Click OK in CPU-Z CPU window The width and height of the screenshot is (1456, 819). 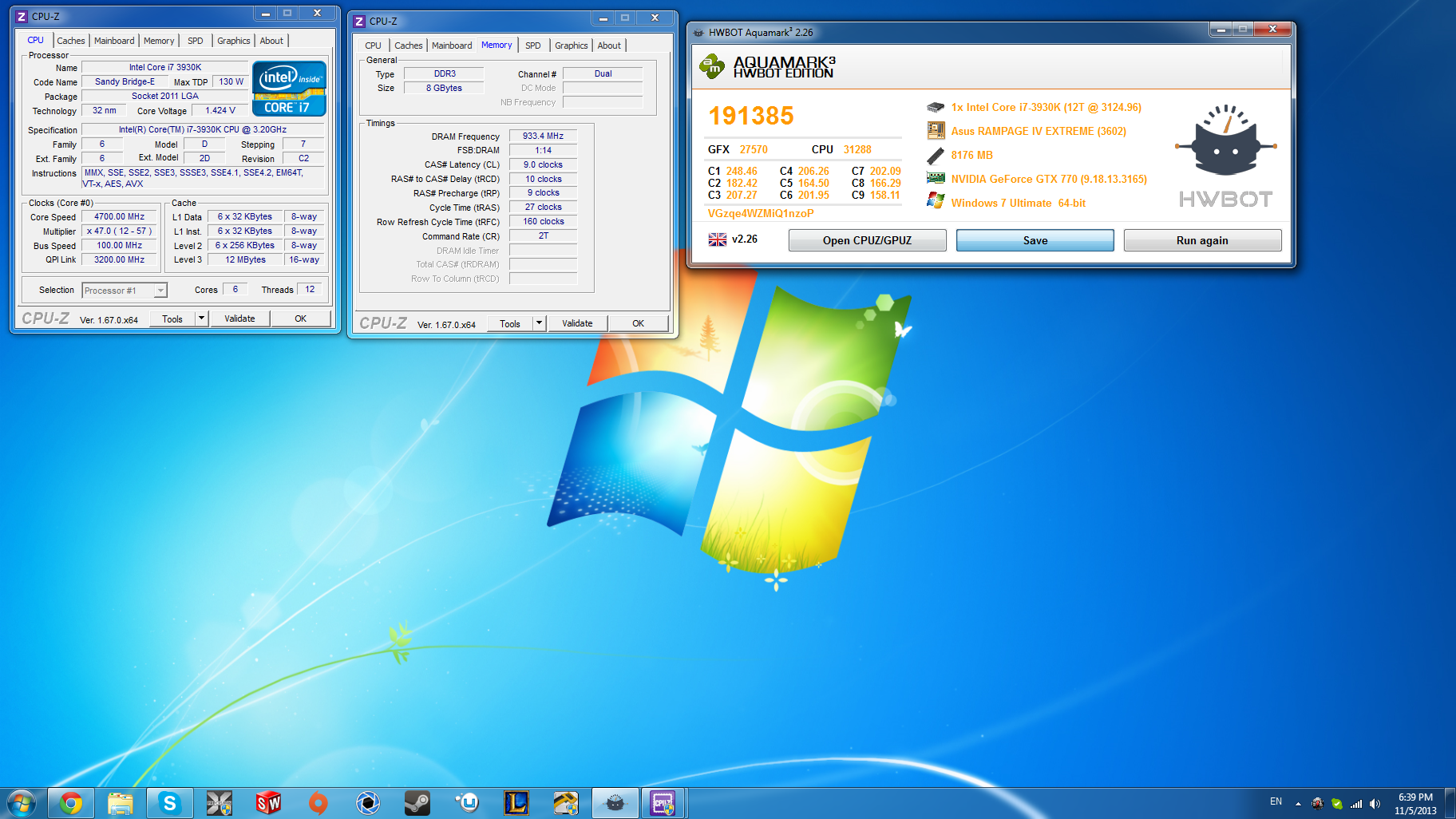click(x=300, y=318)
